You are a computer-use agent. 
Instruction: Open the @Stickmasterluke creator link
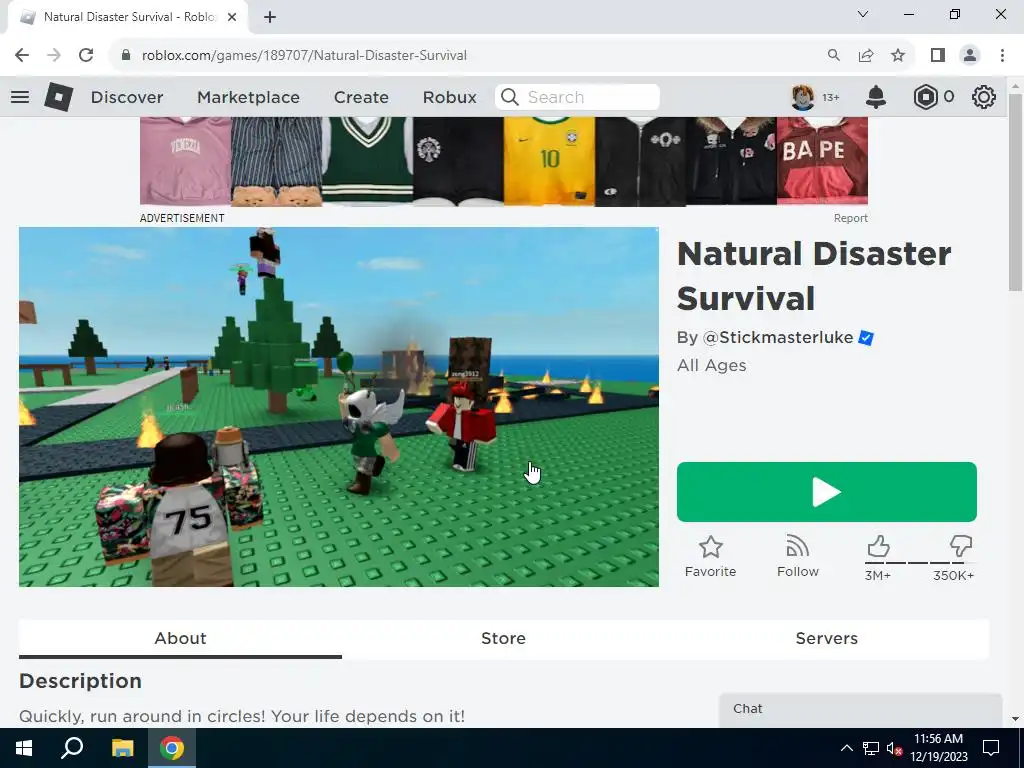click(778, 338)
